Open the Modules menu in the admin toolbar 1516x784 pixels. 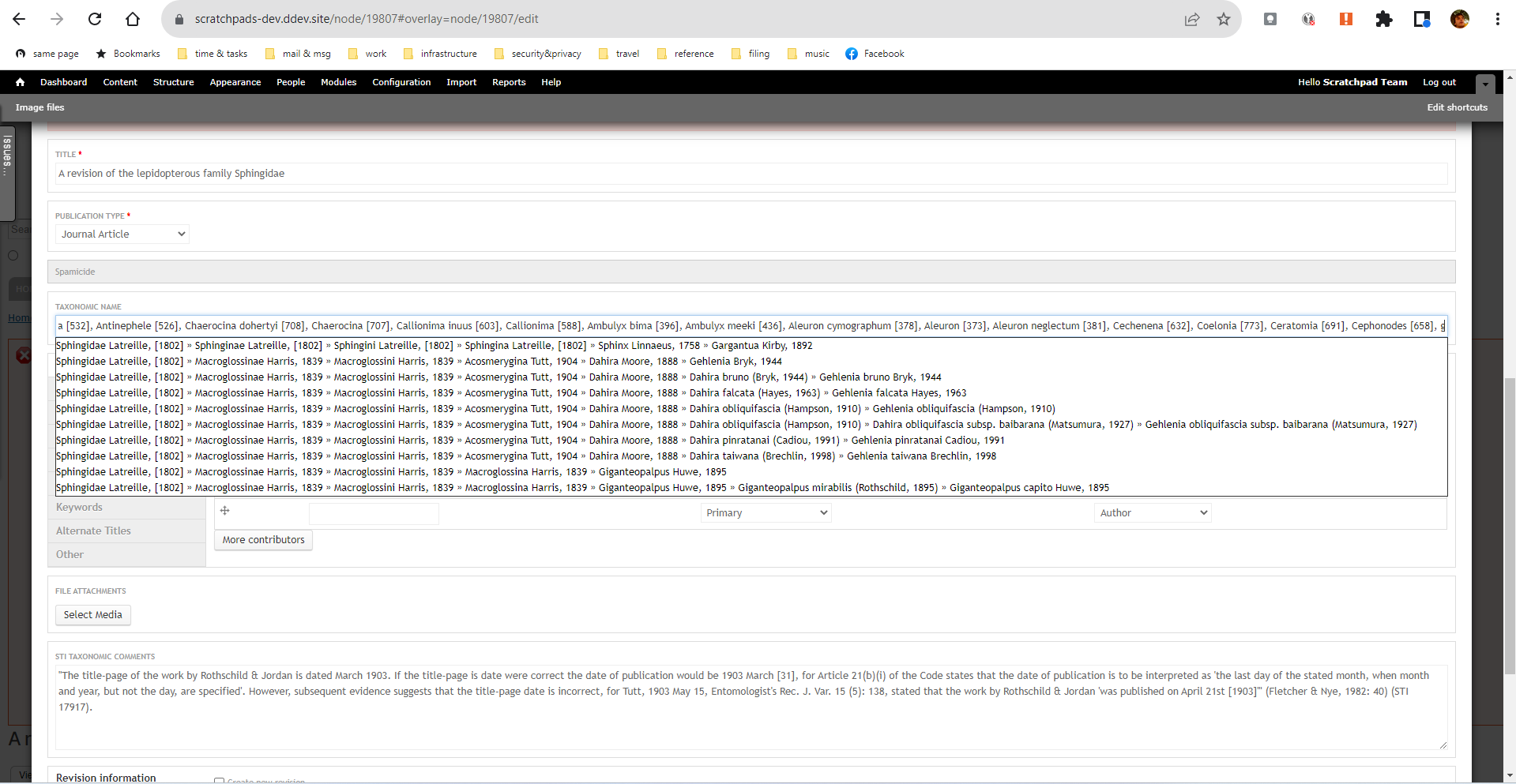click(338, 82)
